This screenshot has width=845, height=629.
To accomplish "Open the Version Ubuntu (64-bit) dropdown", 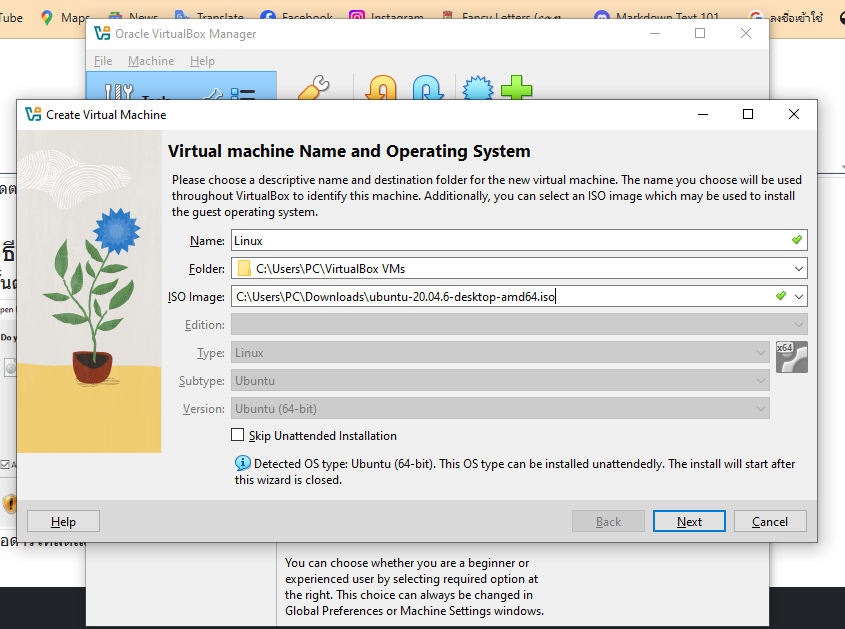I will coord(500,408).
